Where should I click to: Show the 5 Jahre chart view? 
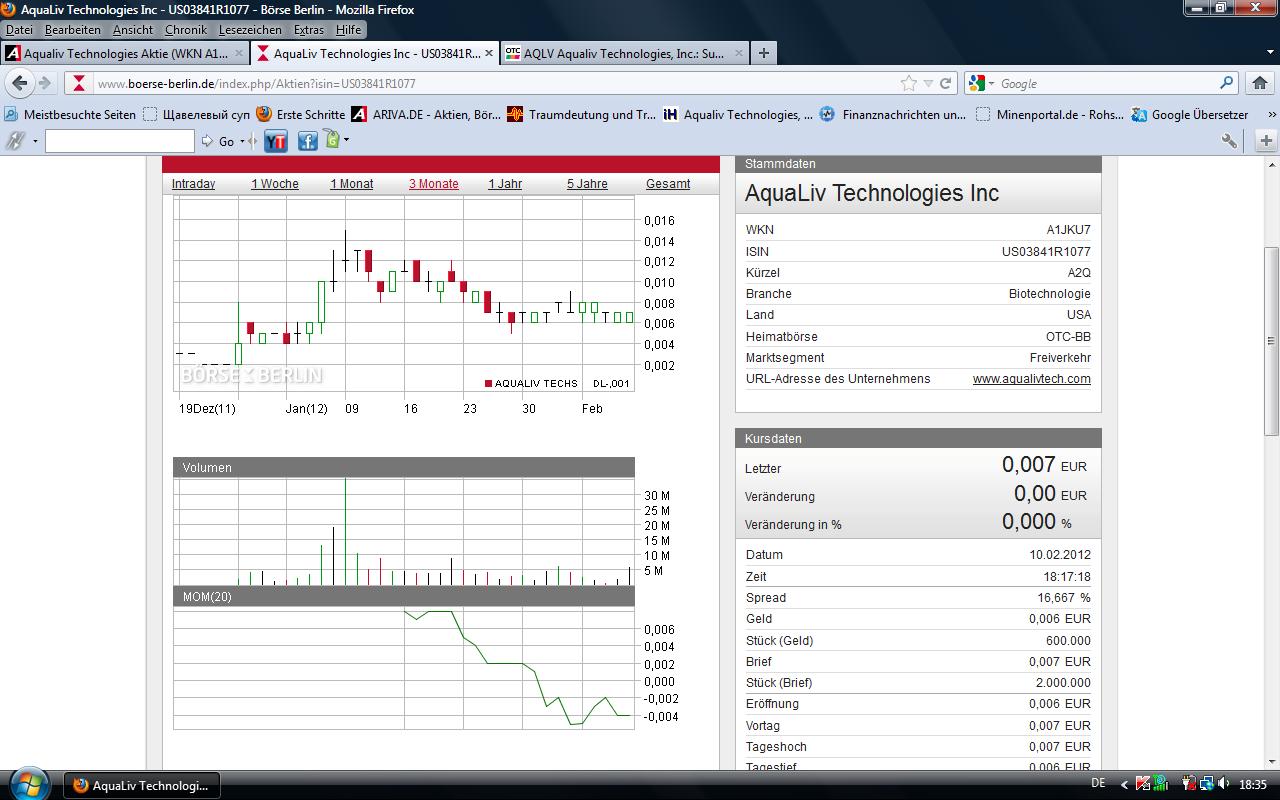(586, 183)
